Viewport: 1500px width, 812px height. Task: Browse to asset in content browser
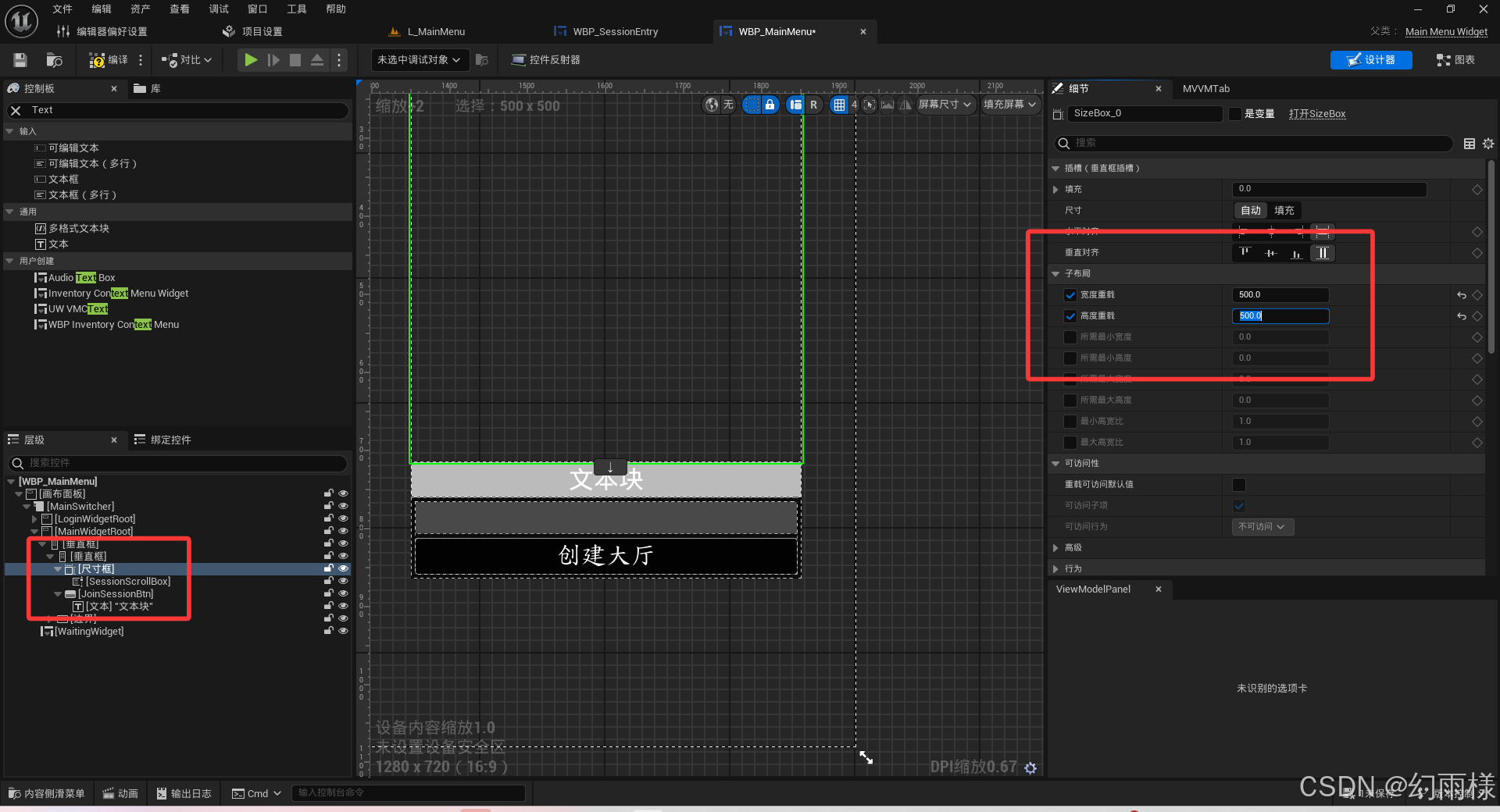(x=54, y=60)
